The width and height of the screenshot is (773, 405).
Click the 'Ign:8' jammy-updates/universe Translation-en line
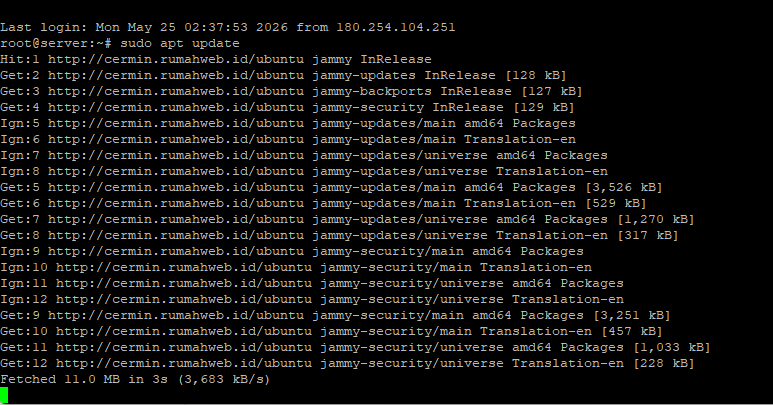pyautogui.click(x=304, y=172)
